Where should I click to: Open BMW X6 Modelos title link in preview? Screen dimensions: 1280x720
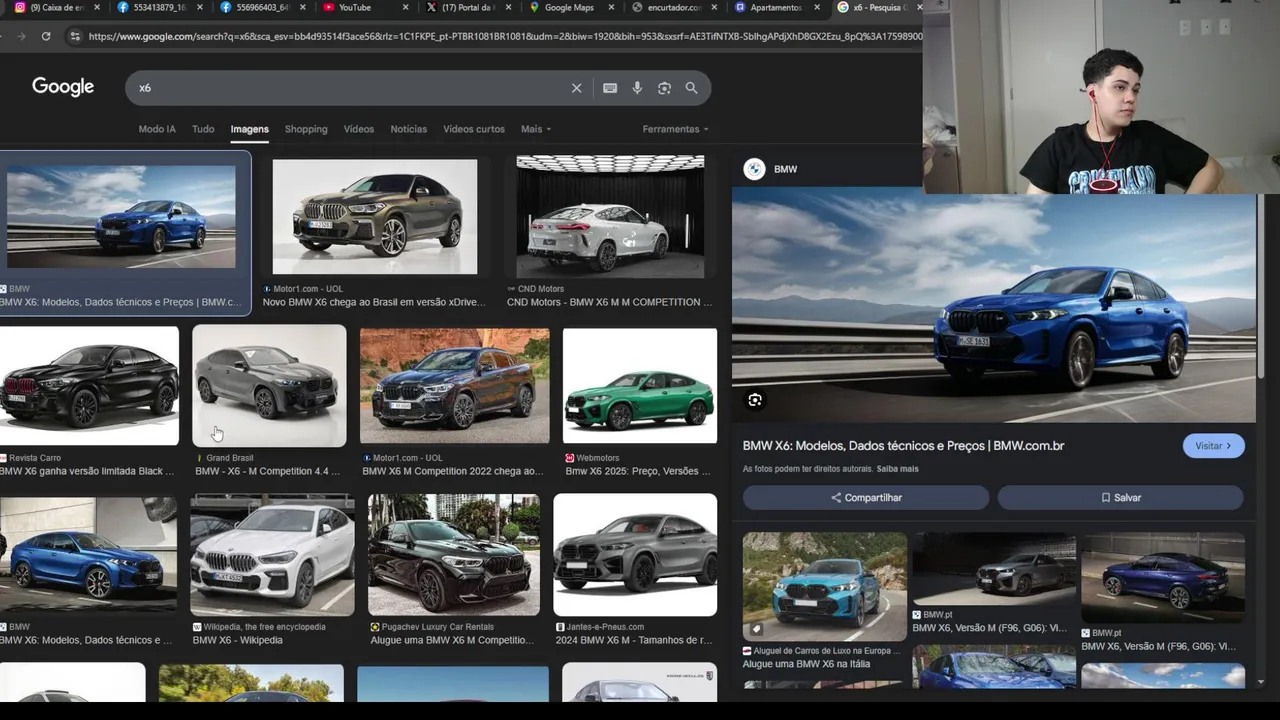tap(903, 446)
